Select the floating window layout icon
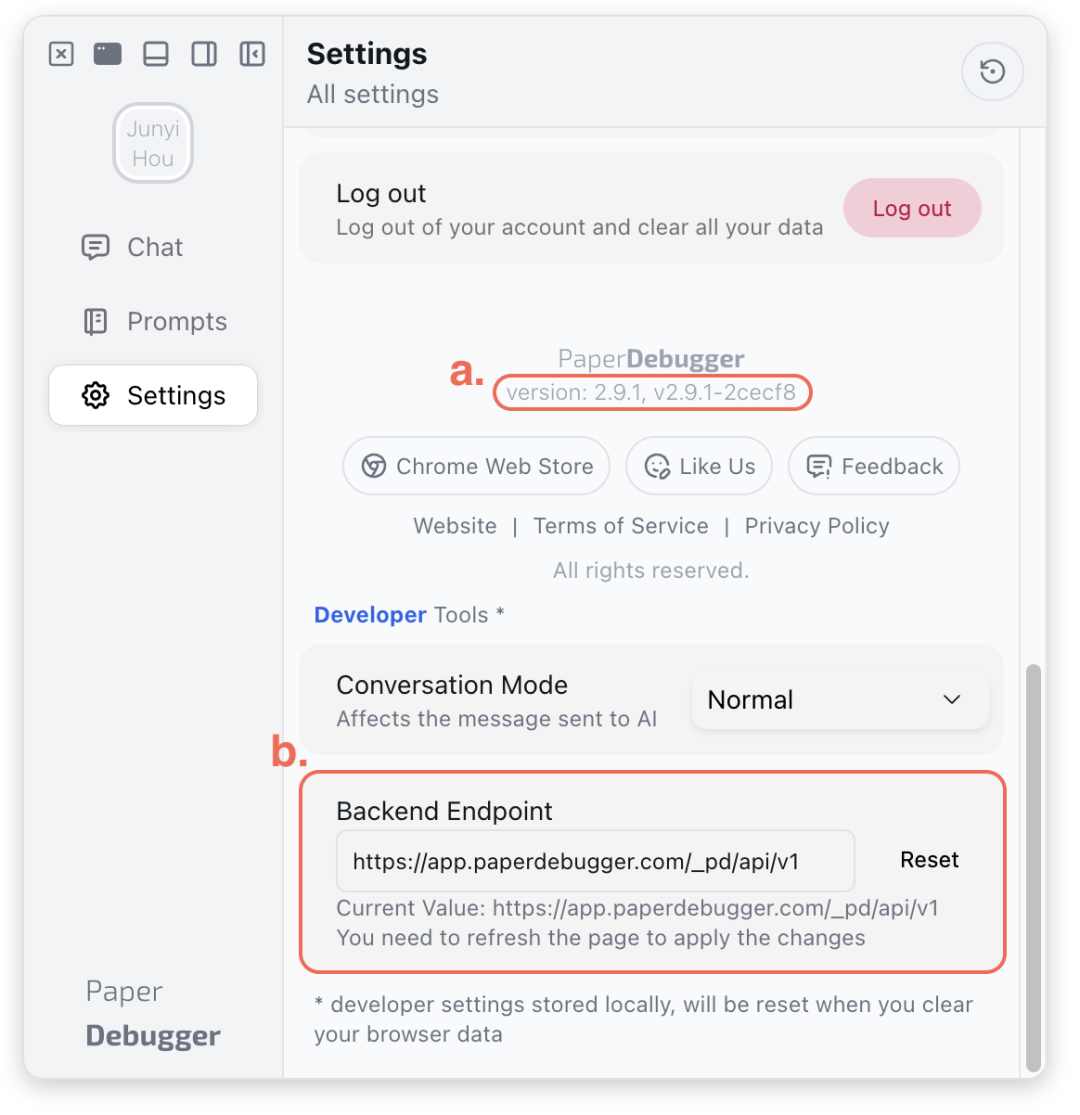Screen dimensions: 1080x1115 pyautogui.click(x=107, y=54)
